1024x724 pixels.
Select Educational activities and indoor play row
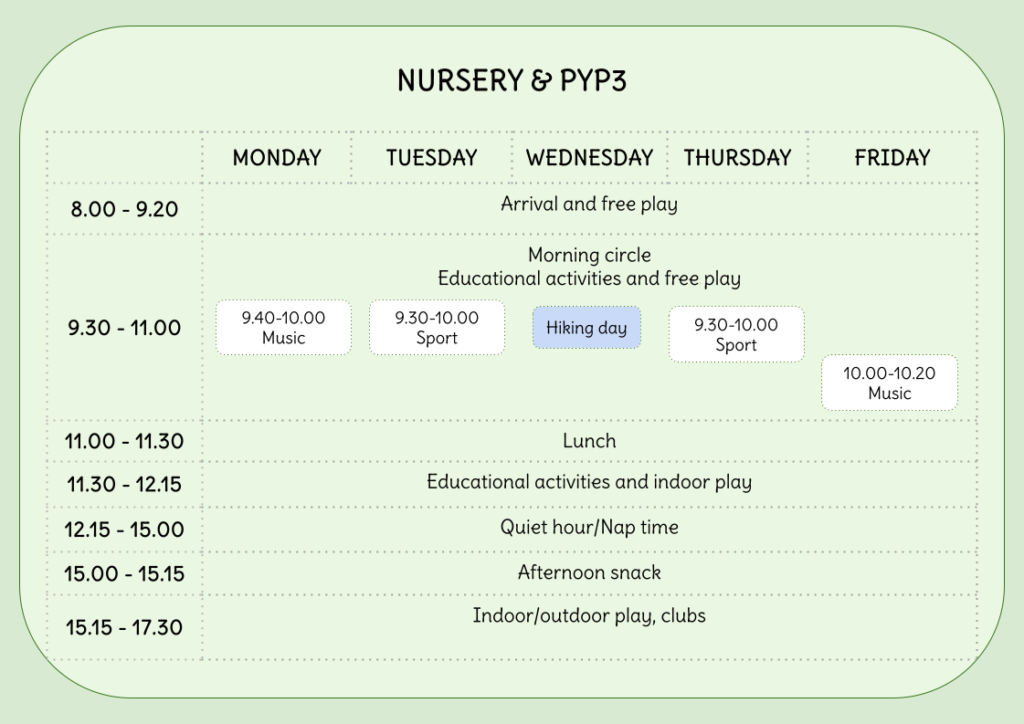click(x=589, y=482)
